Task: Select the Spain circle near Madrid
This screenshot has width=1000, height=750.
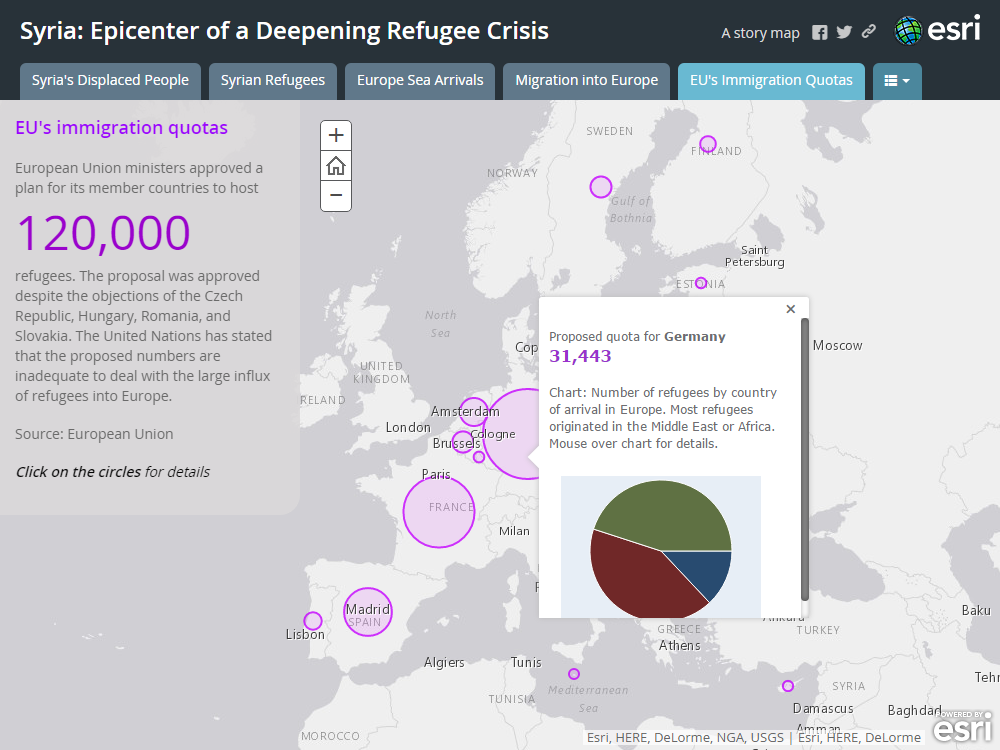Action: (367, 612)
